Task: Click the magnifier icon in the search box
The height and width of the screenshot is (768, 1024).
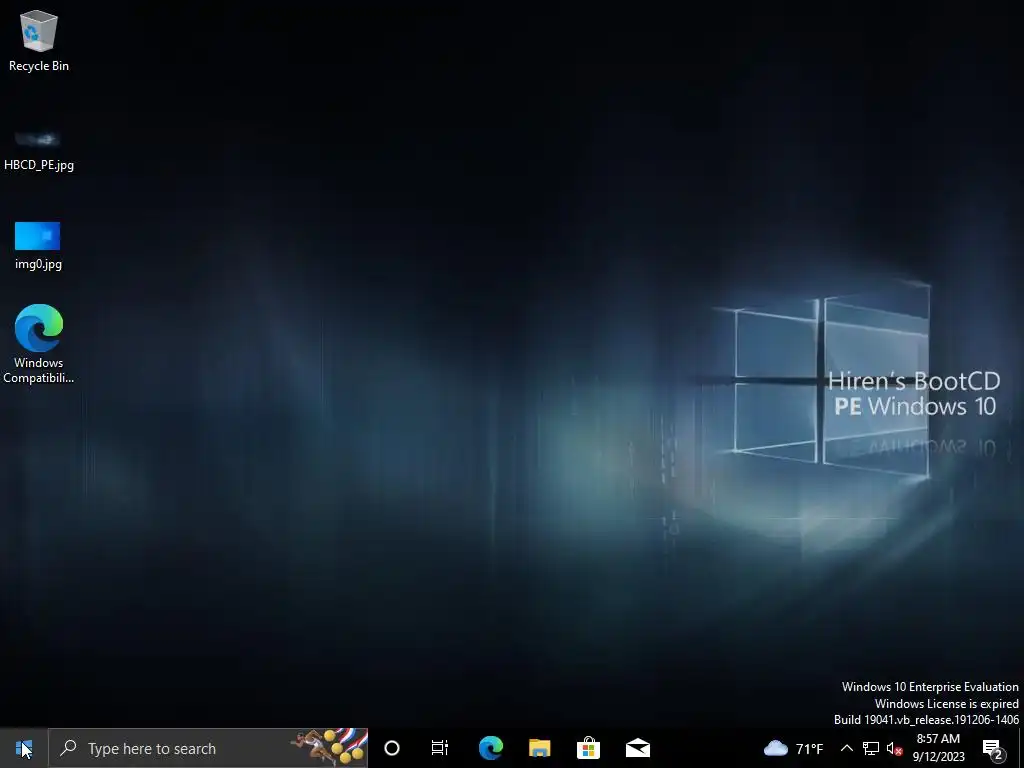Action: pos(68,748)
